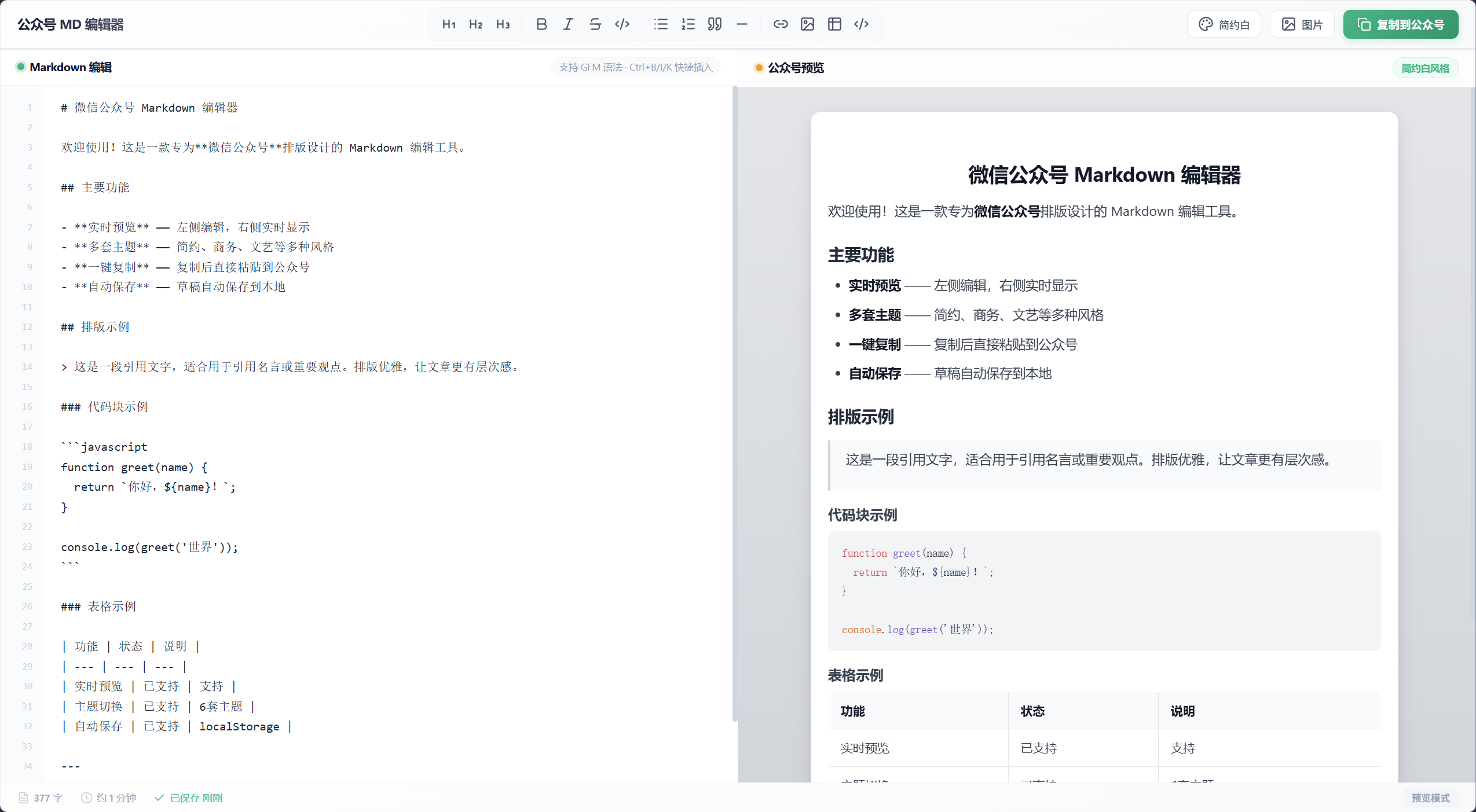Click the preview title 微信公众号 Markdown 编辑器
This screenshot has width=1476, height=812.
[x=1104, y=175]
